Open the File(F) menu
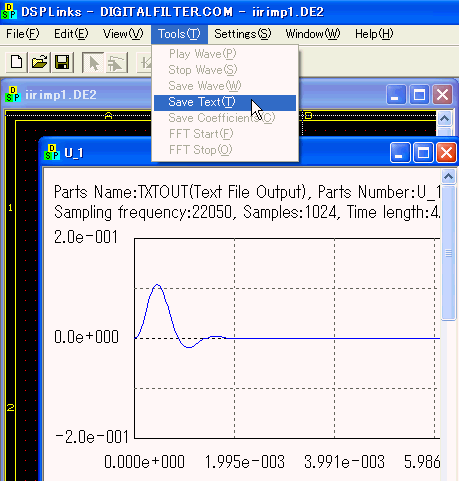The image size is (459, 481). click(23, 34)
